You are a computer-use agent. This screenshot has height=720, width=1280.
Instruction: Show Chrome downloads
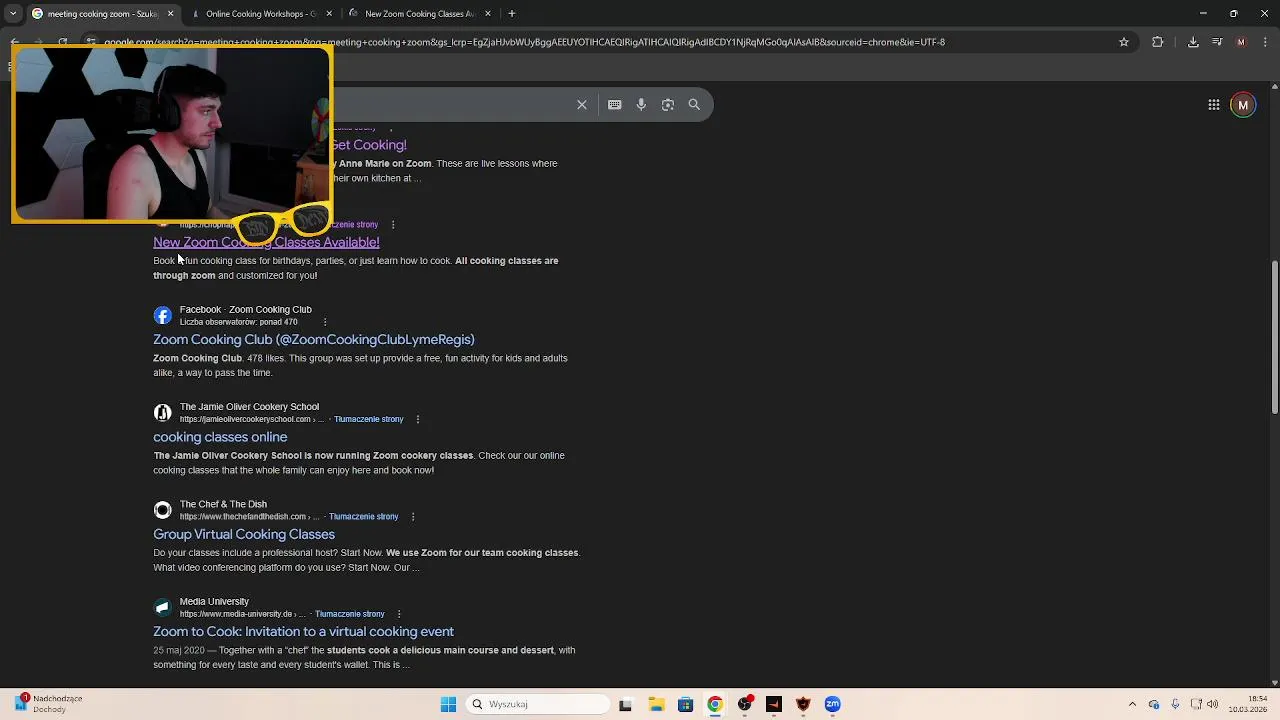1193,42
